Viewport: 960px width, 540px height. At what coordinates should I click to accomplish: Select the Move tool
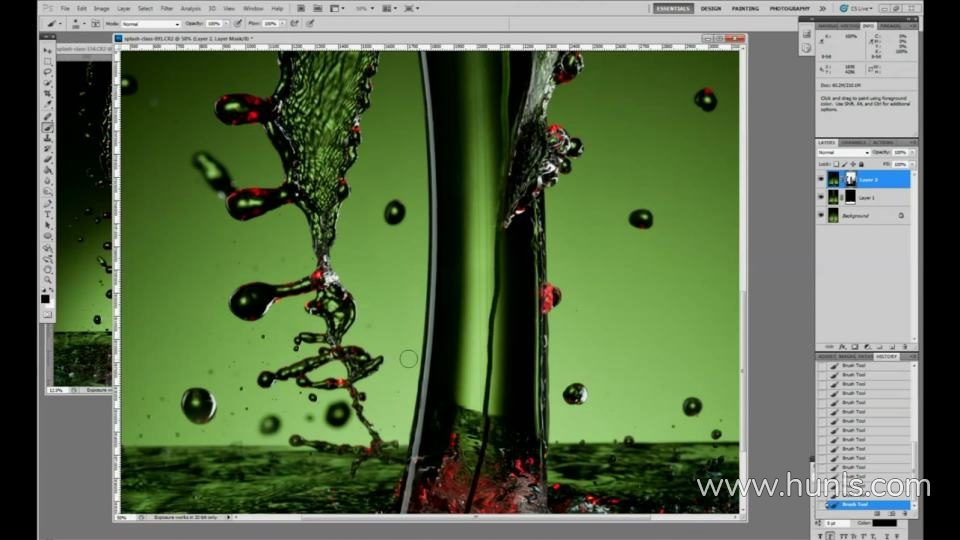(x=48, y=51)
